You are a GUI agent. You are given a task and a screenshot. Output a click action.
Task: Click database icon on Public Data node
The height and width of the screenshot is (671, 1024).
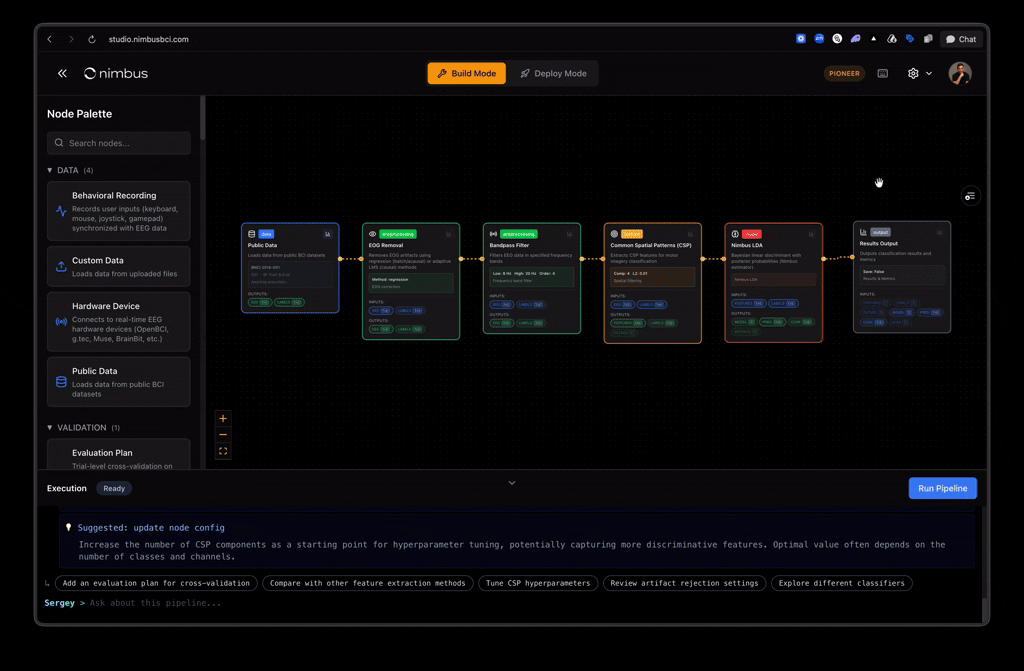click(x=251, y=234)
